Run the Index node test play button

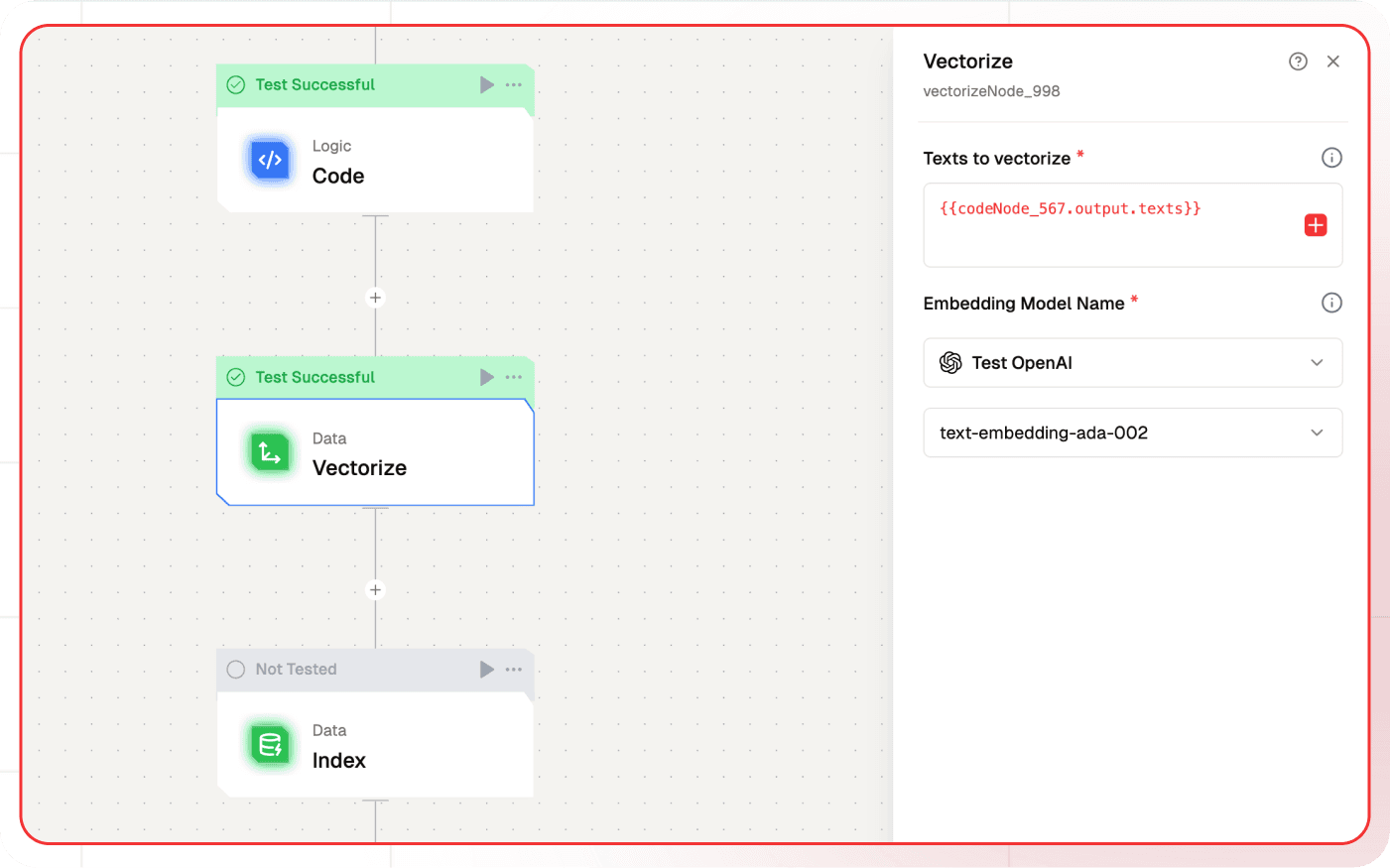coord(486,670)
